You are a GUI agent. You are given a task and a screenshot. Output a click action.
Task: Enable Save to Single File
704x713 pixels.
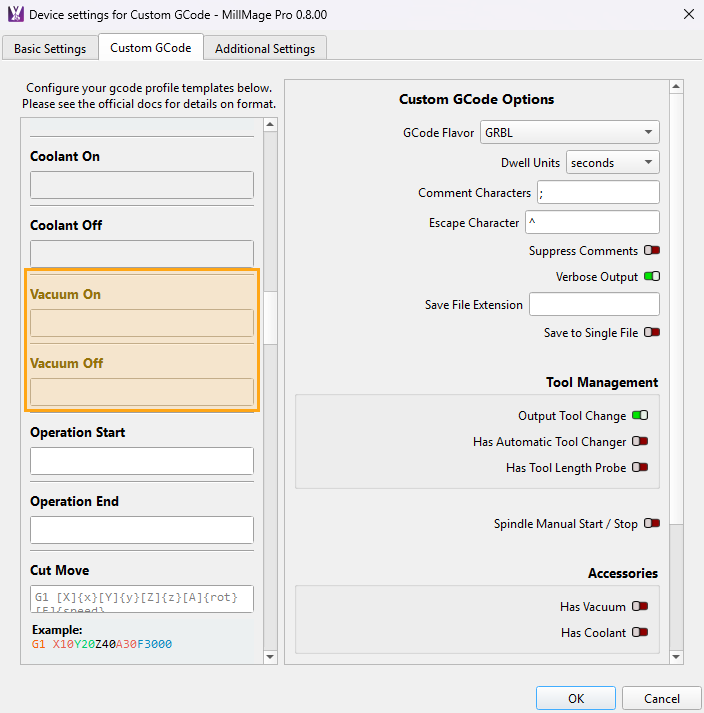click(x=652, y=333)
